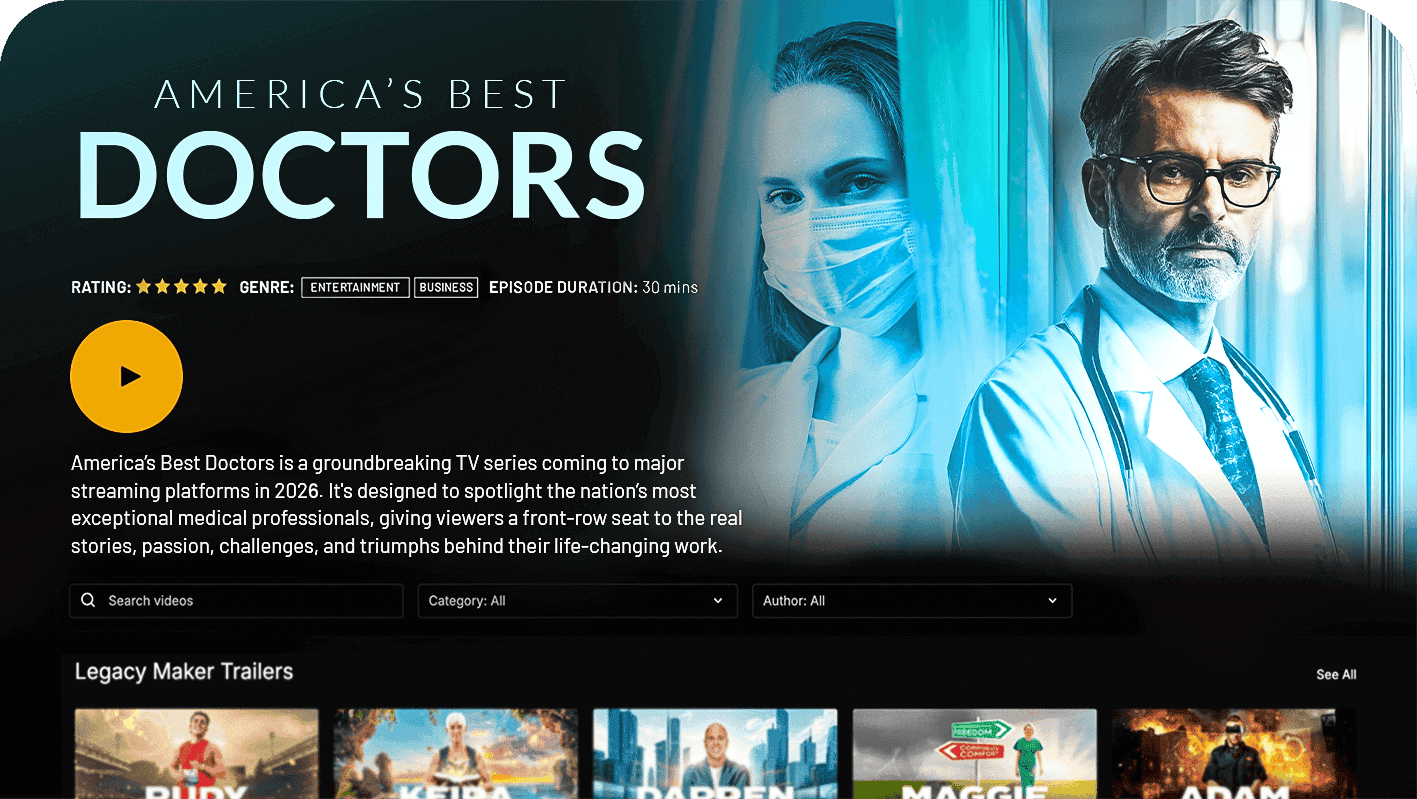
Task: Click the third rating star
Action: pyautogui.click(x=181, y=286)
